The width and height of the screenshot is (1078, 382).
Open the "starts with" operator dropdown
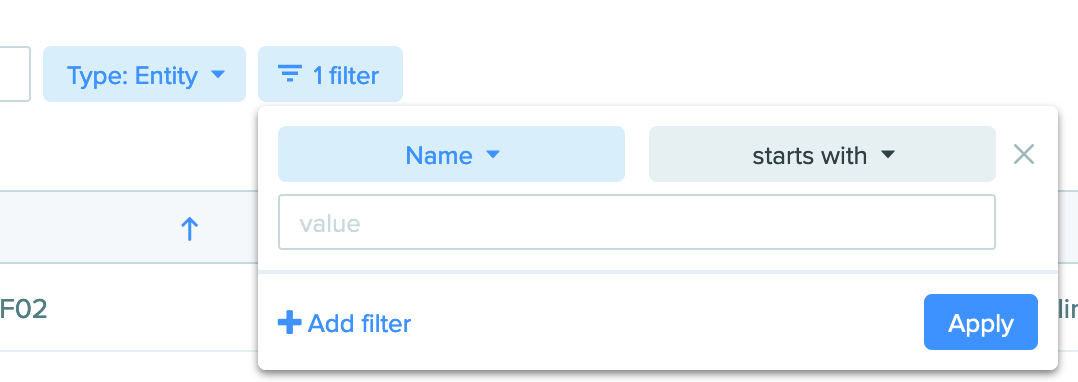pyautogui.click(x=822, y=154)
